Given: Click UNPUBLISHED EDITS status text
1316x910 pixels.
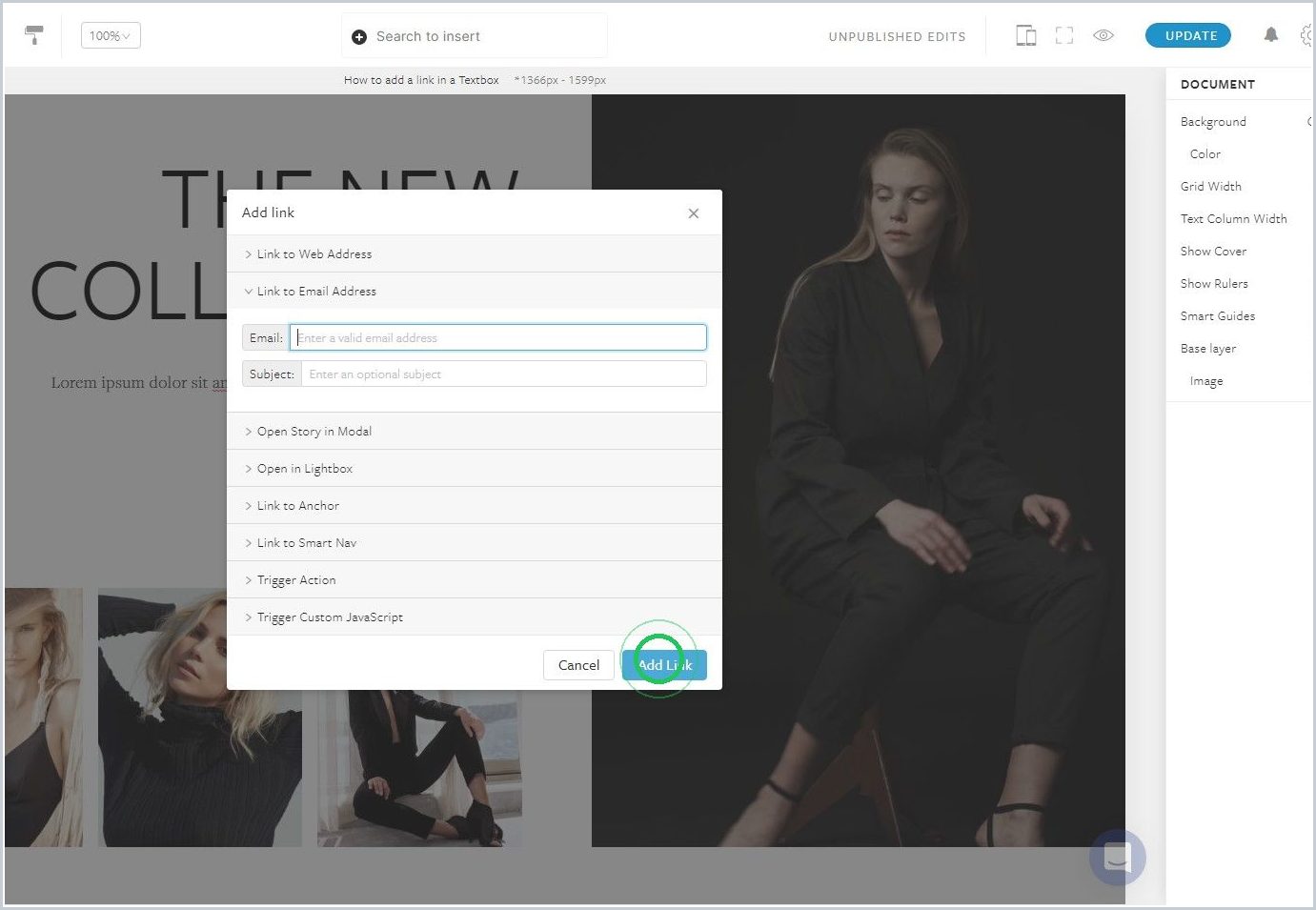Looking at the screenshot, I should [897, 36].
